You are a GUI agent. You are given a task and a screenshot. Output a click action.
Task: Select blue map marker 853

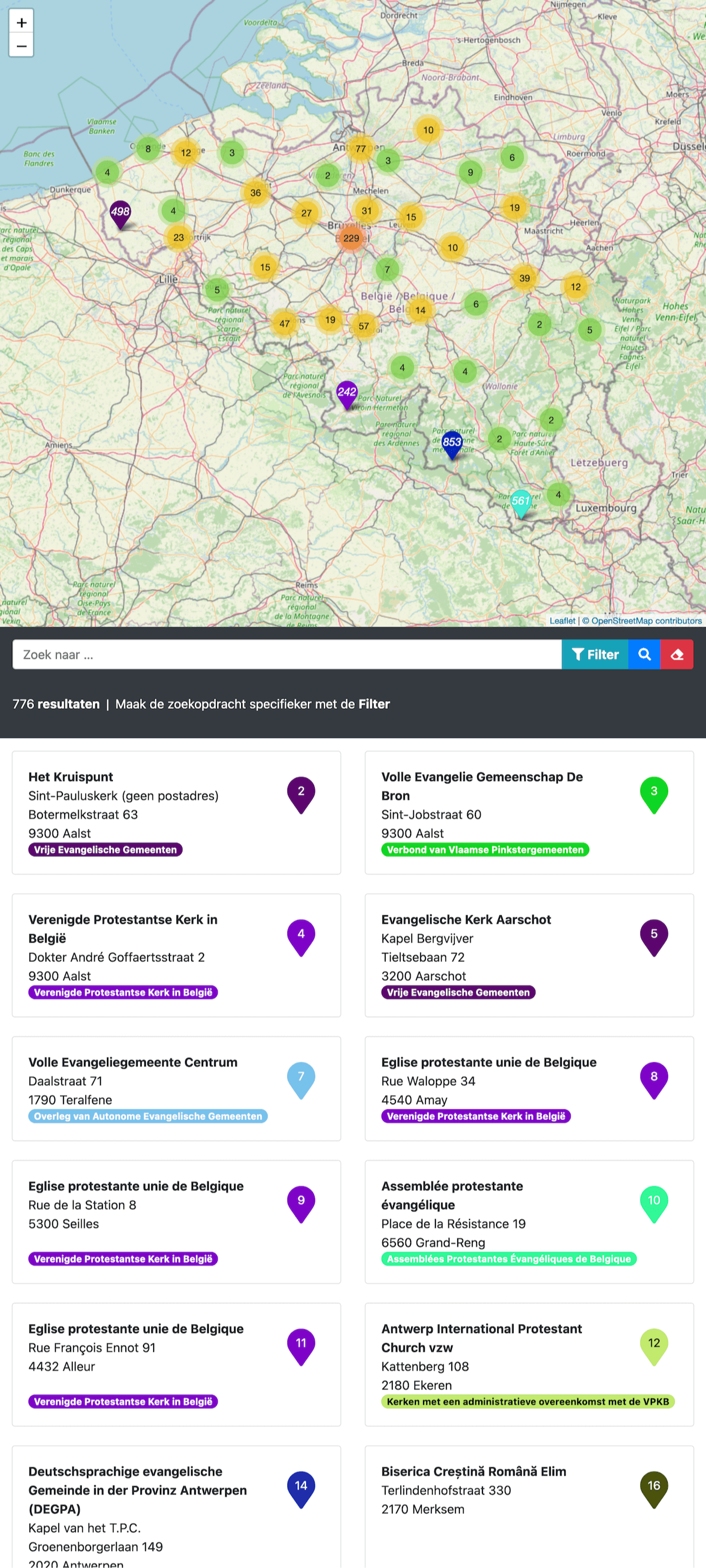click(x=452, y=443)
